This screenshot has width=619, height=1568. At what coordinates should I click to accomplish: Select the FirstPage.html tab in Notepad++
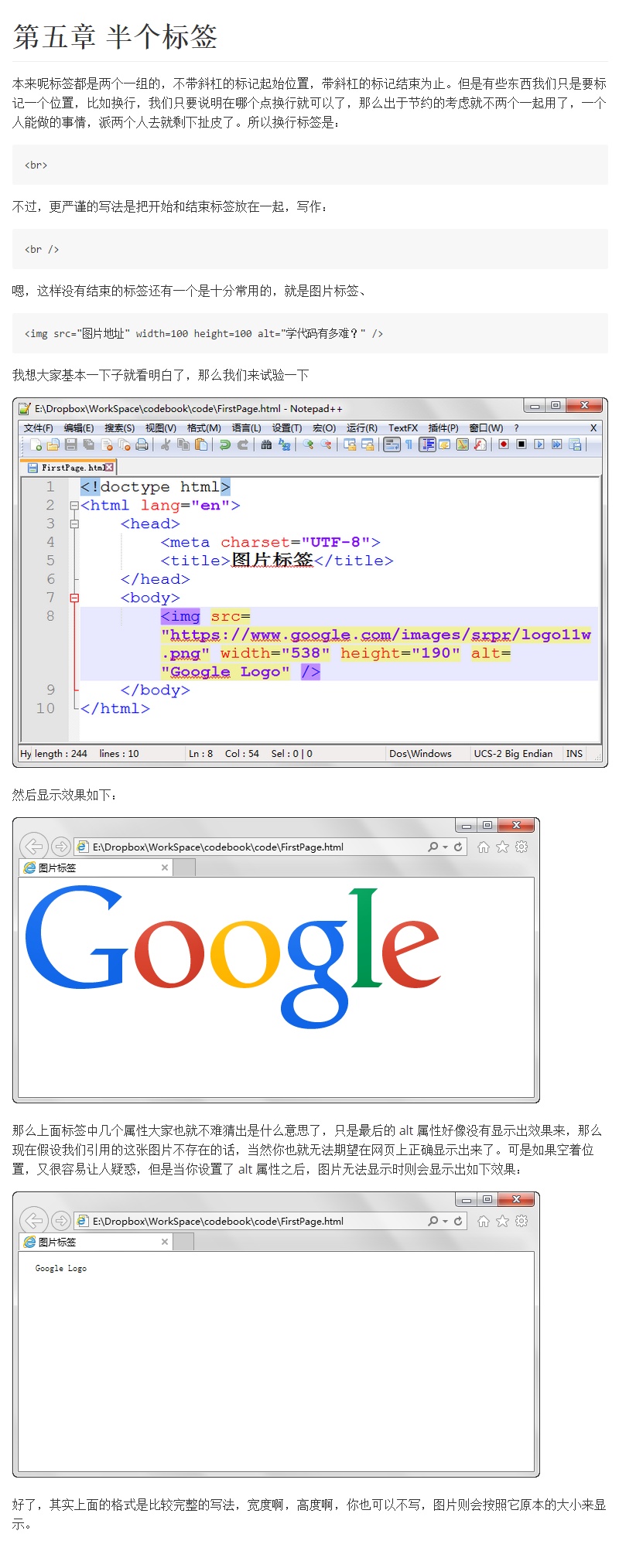(69, 468)
